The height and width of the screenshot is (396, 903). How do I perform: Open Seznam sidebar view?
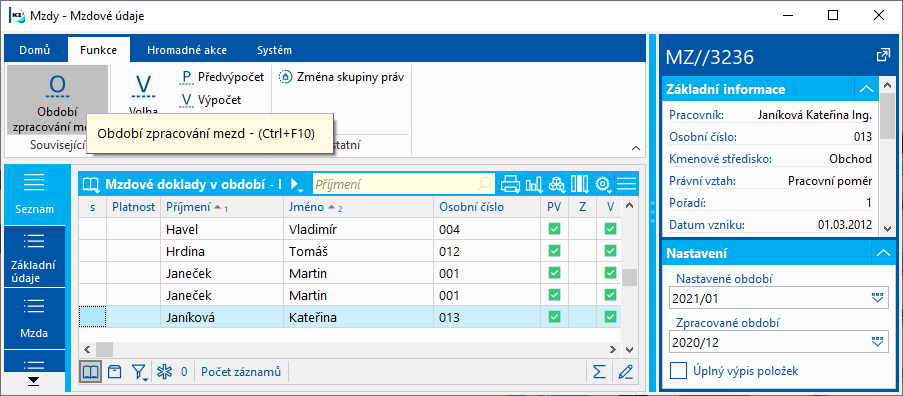click(34, 196)
